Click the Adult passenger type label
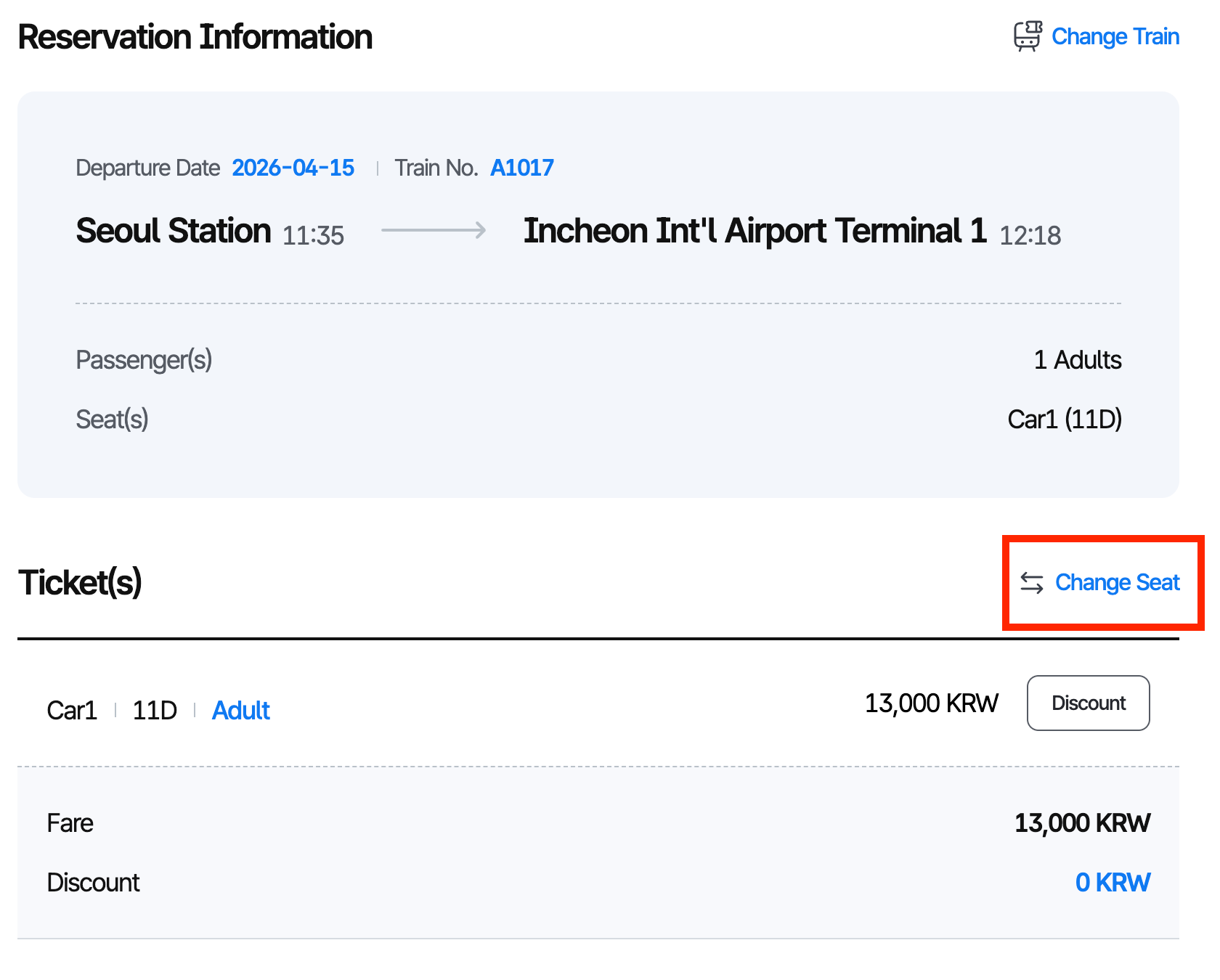1220x980 pixels. pos(240,710)
